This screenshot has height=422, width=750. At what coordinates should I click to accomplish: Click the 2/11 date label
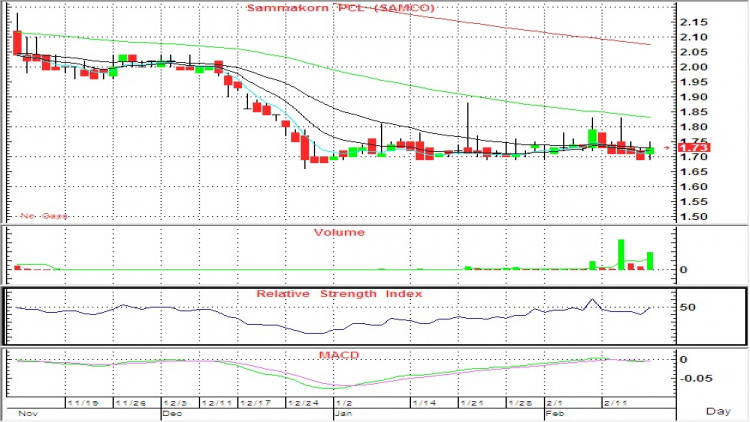[616, 403]
